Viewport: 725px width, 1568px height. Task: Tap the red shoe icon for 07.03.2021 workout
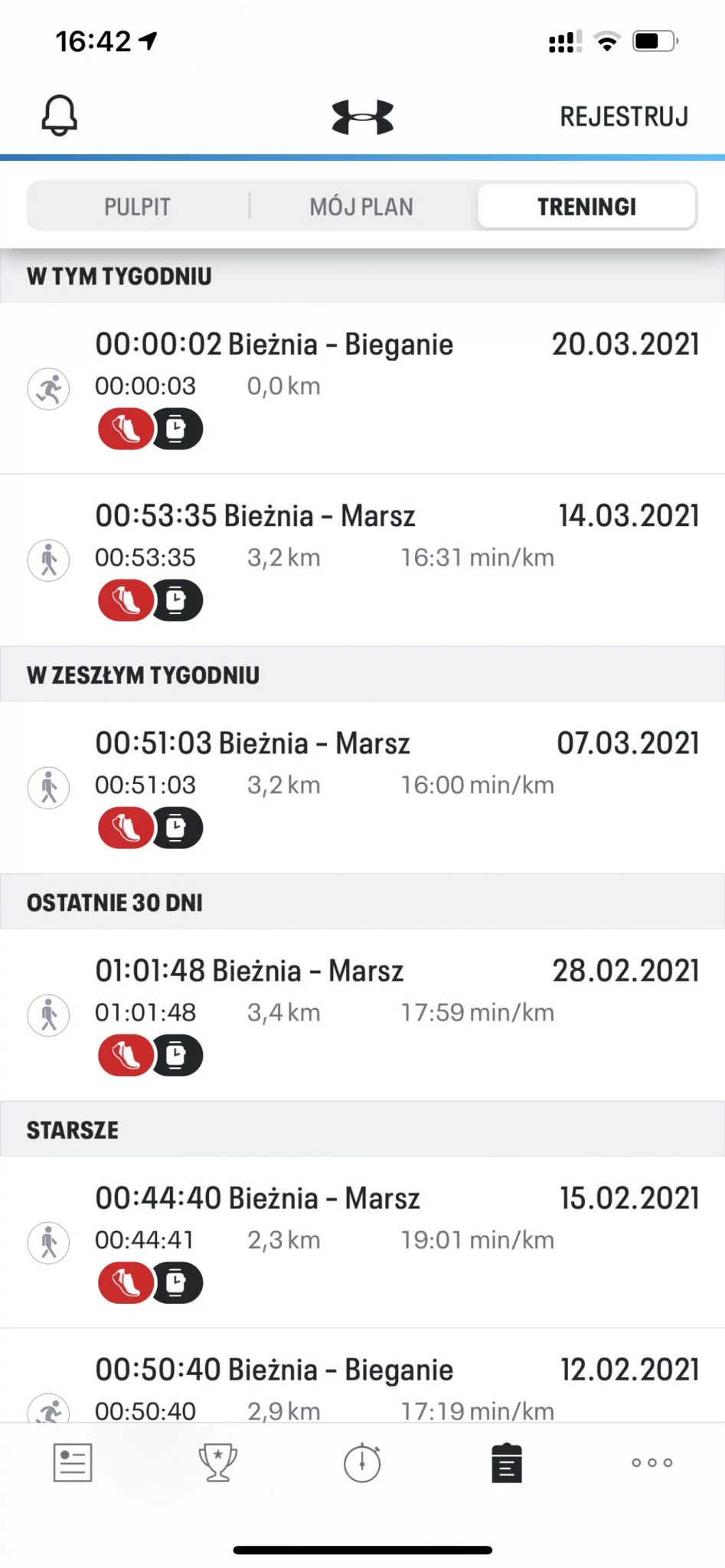pyautogui.click(x=125, y=828)
